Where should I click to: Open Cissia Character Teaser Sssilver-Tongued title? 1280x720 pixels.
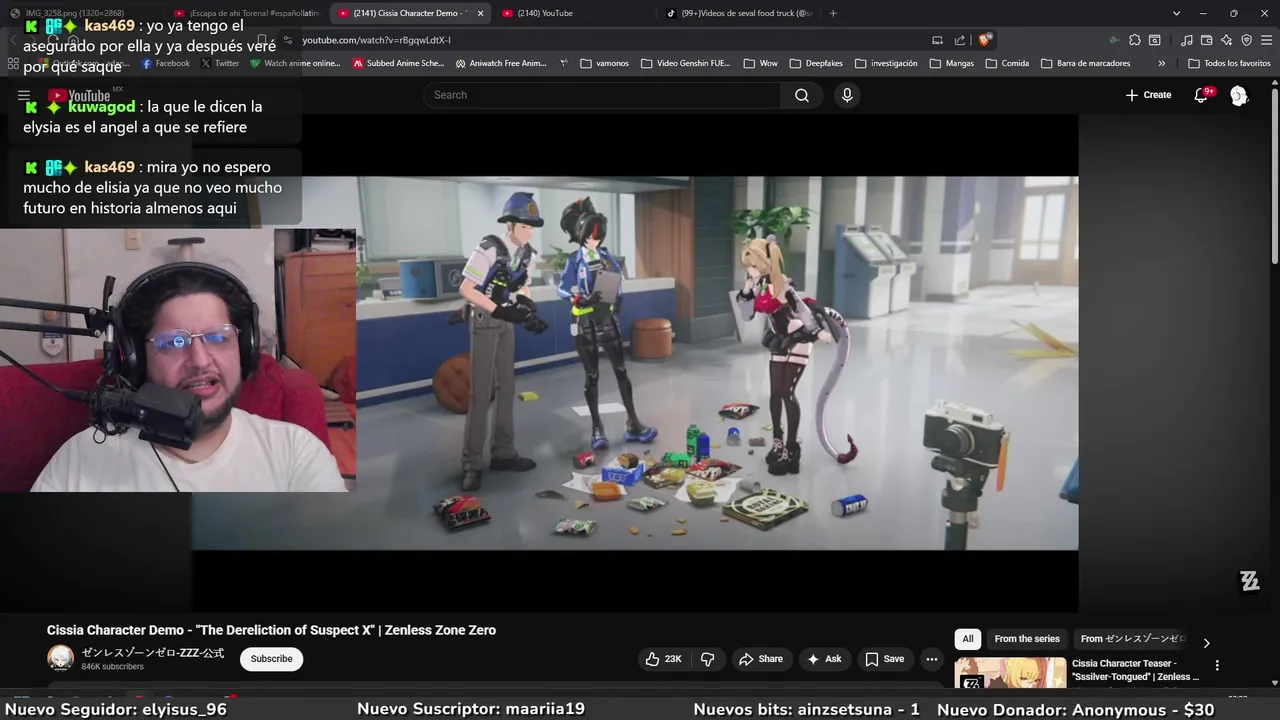1135,670
